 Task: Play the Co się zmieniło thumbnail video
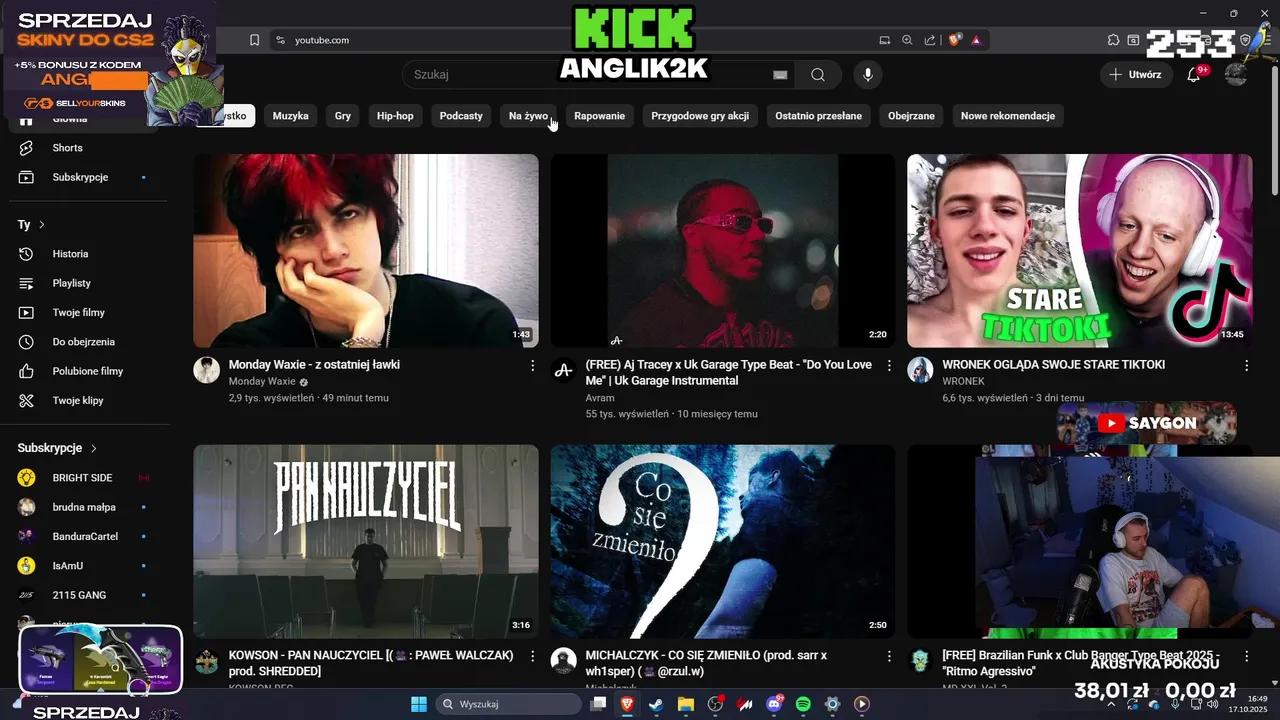tap(723, 542)
